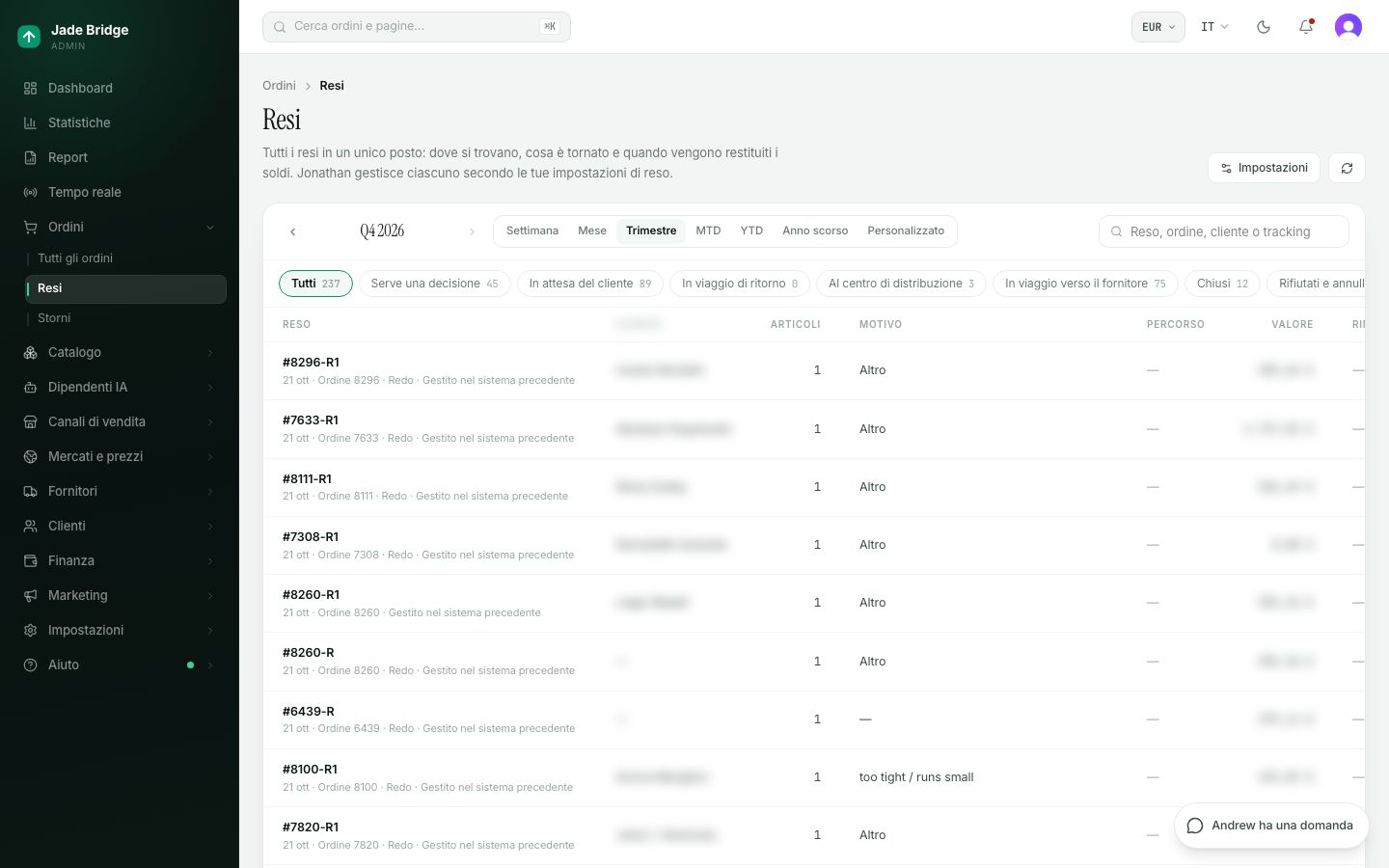Screen dimensions: 1389x868
Task: Go to previous quarter arrow
Action: coord(292,231)
